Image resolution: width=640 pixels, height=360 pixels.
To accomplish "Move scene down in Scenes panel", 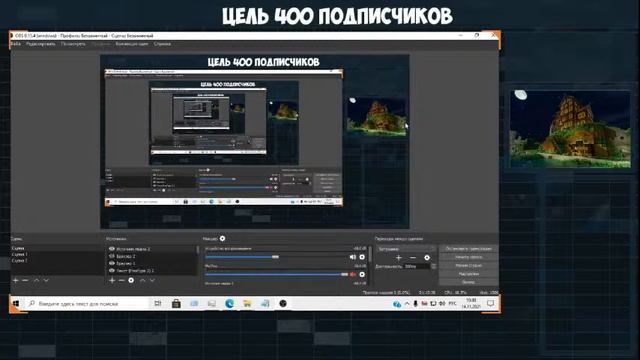I will (46, 280).
